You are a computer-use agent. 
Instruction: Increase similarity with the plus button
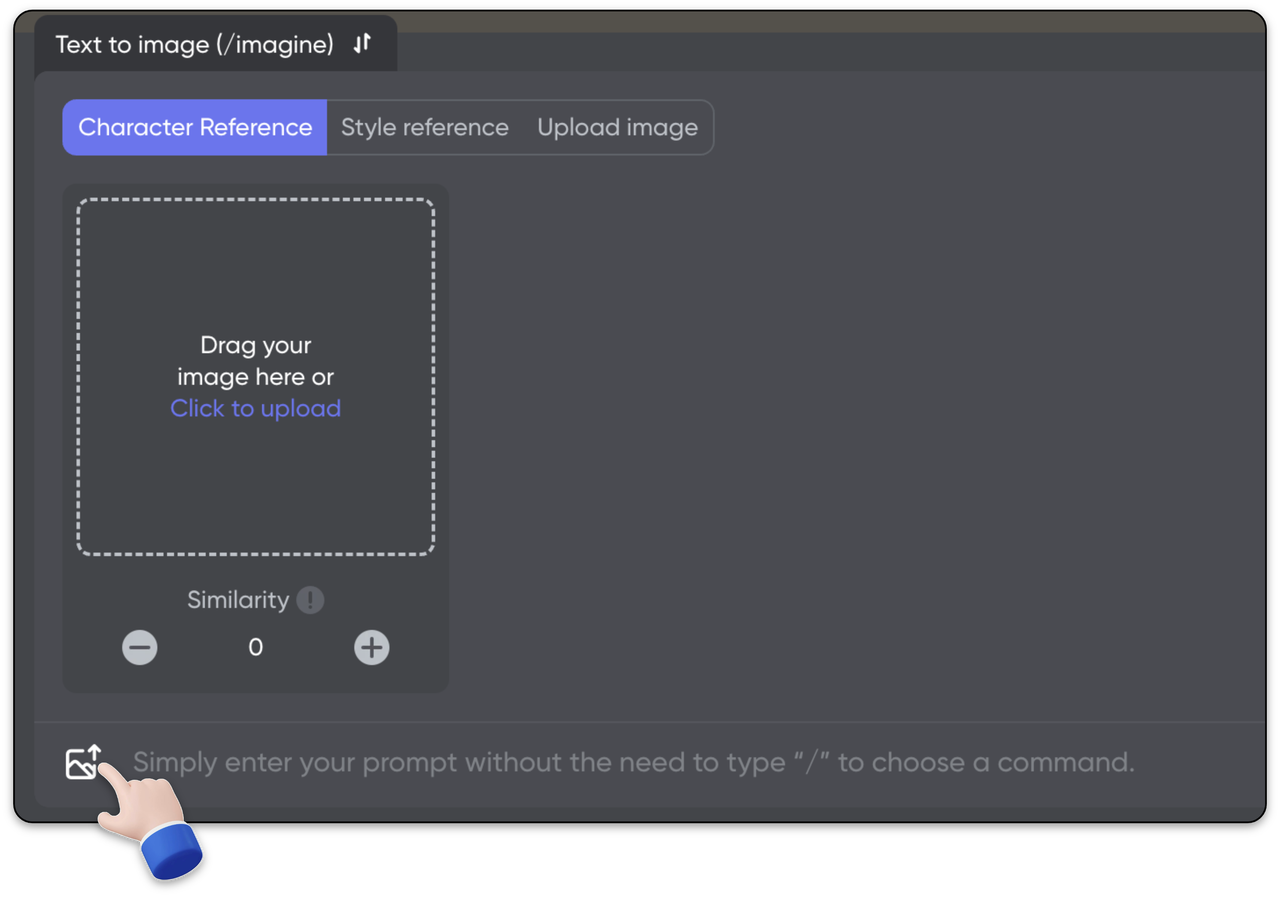[371, 648]
